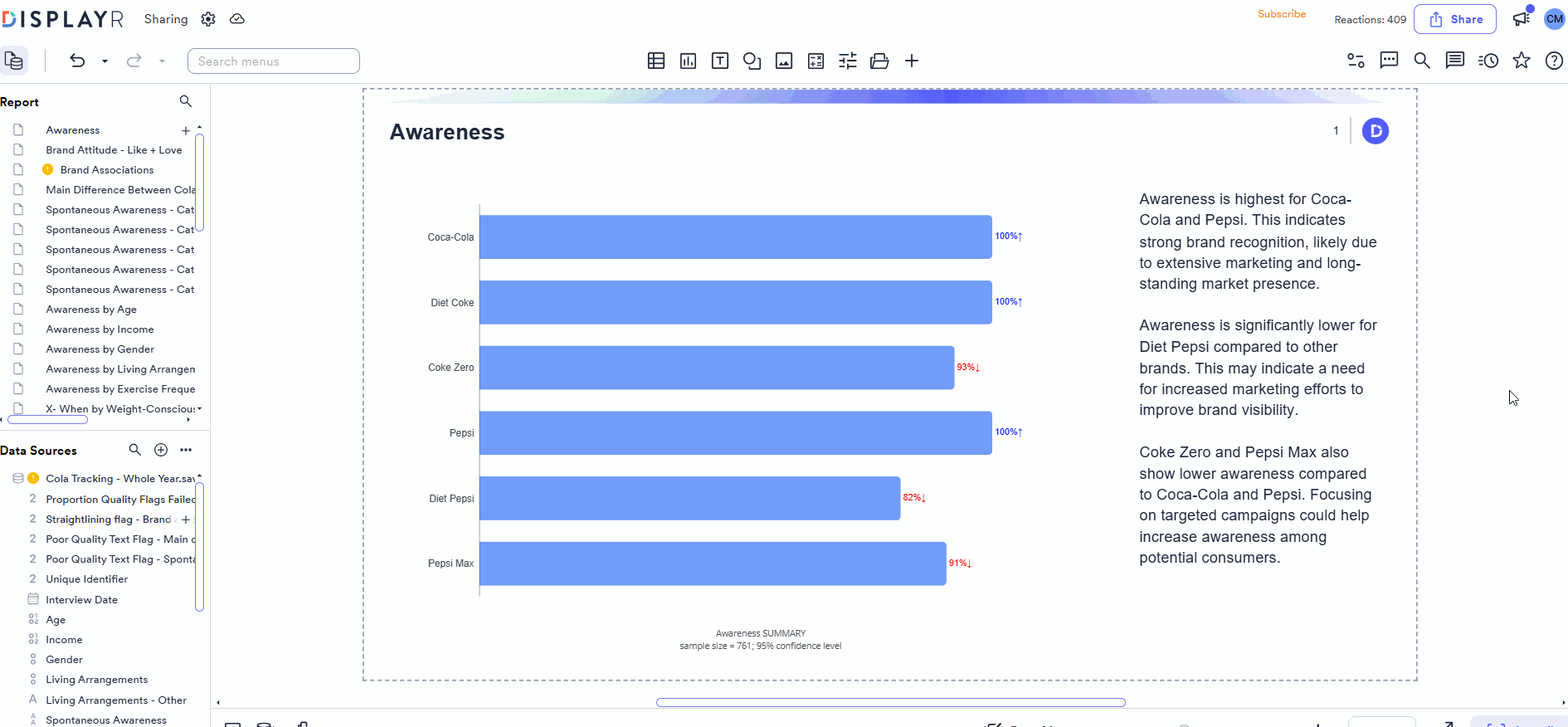Viewport: 1568px width, 727px height.
Task: Click the Diet Pepsi bar in chart
Action: pos(690,498)
